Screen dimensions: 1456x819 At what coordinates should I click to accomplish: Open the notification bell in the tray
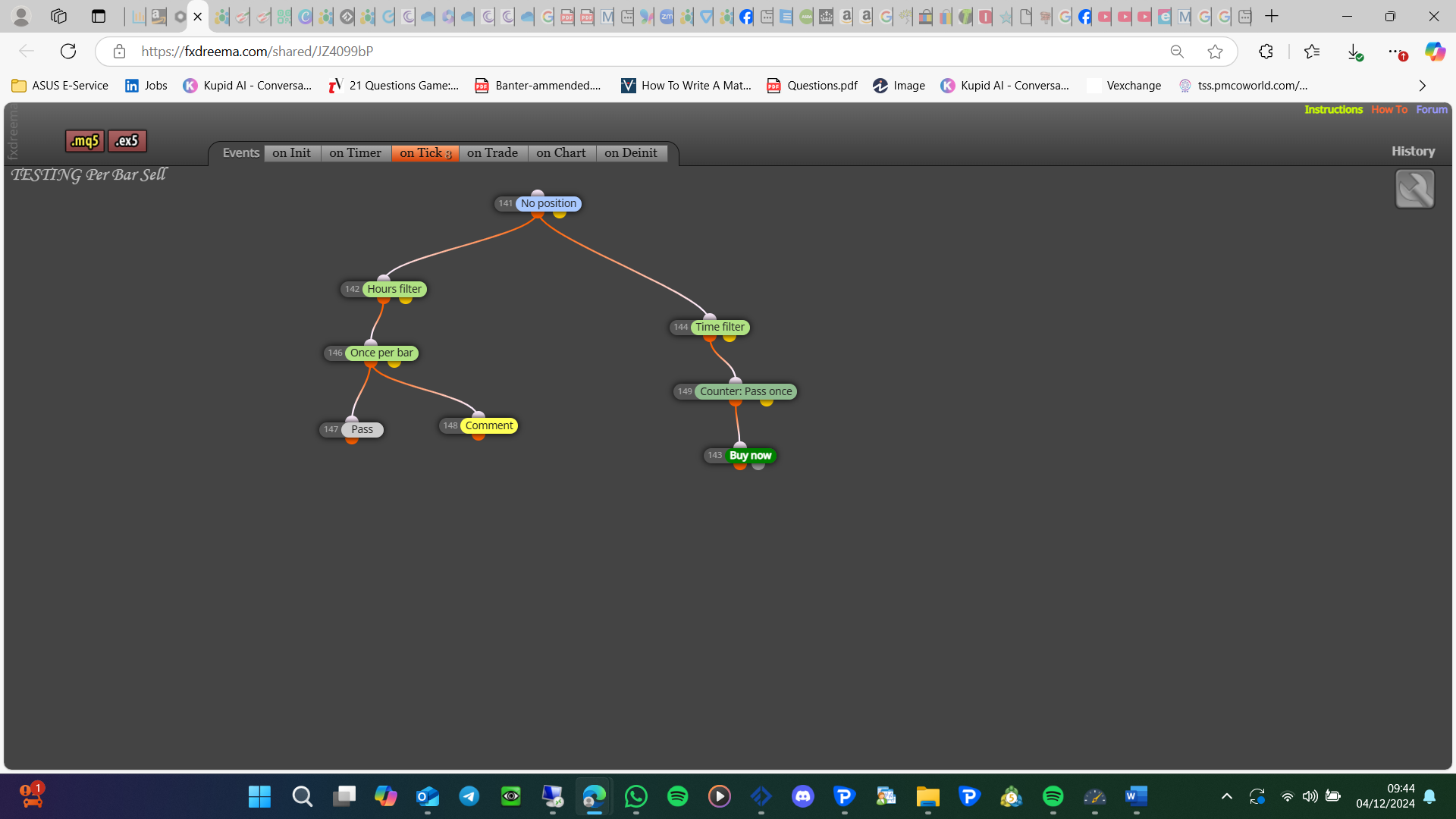click(1429, 796)
